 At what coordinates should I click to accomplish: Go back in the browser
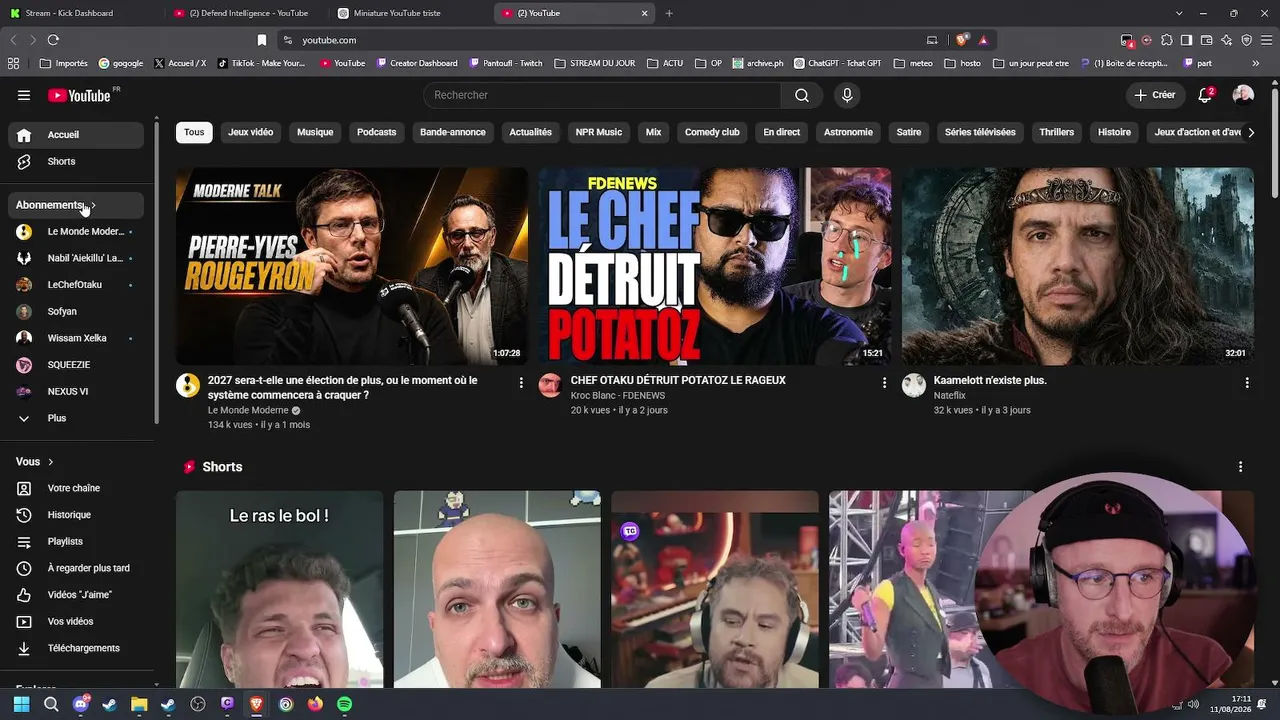pyautogui.click(x=13, y=40)
